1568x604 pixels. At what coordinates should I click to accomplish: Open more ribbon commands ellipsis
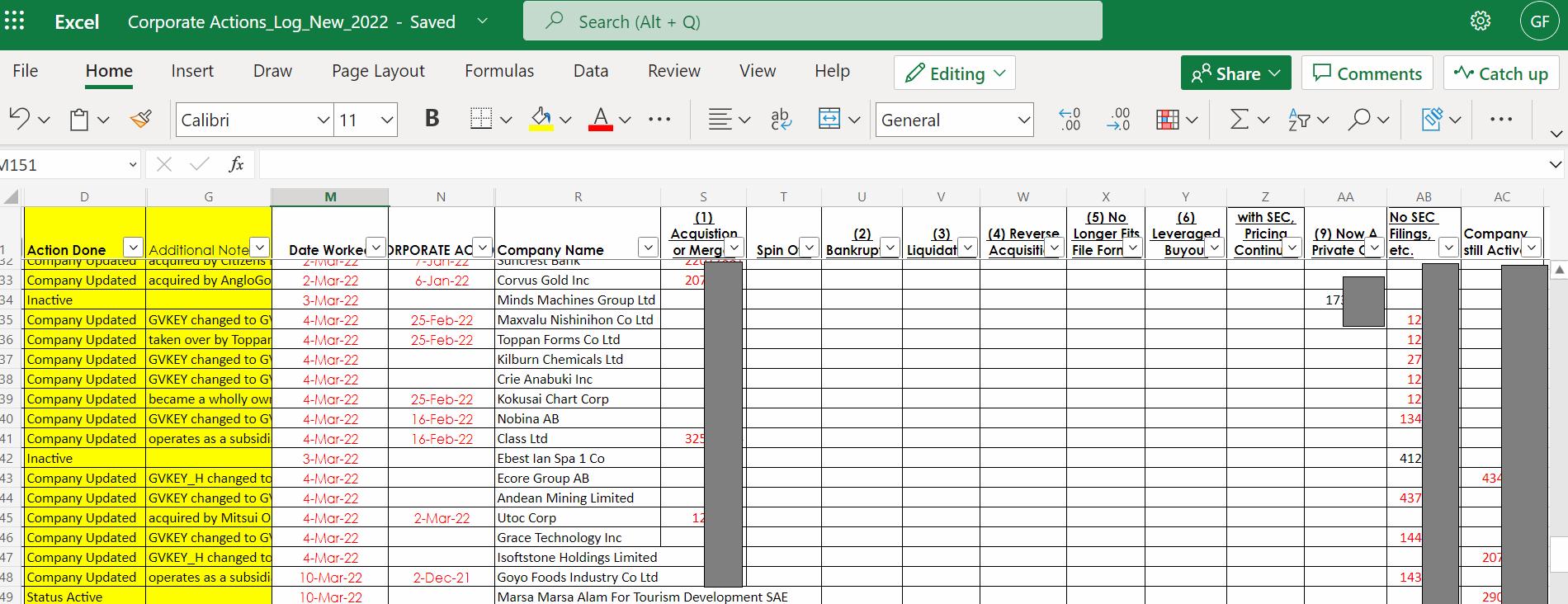click(1501, 120)
